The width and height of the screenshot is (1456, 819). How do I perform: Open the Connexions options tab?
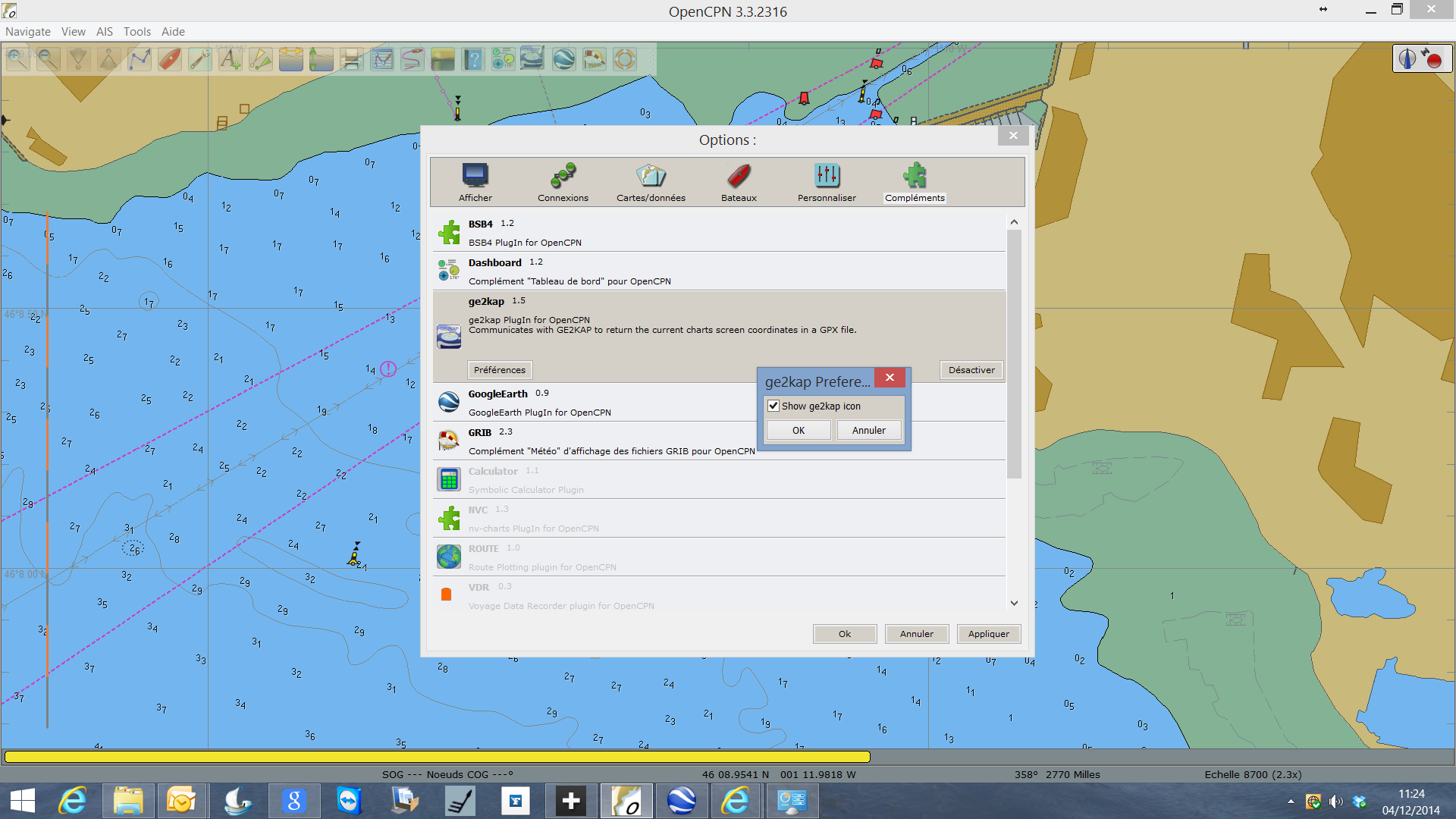(563, 182)
